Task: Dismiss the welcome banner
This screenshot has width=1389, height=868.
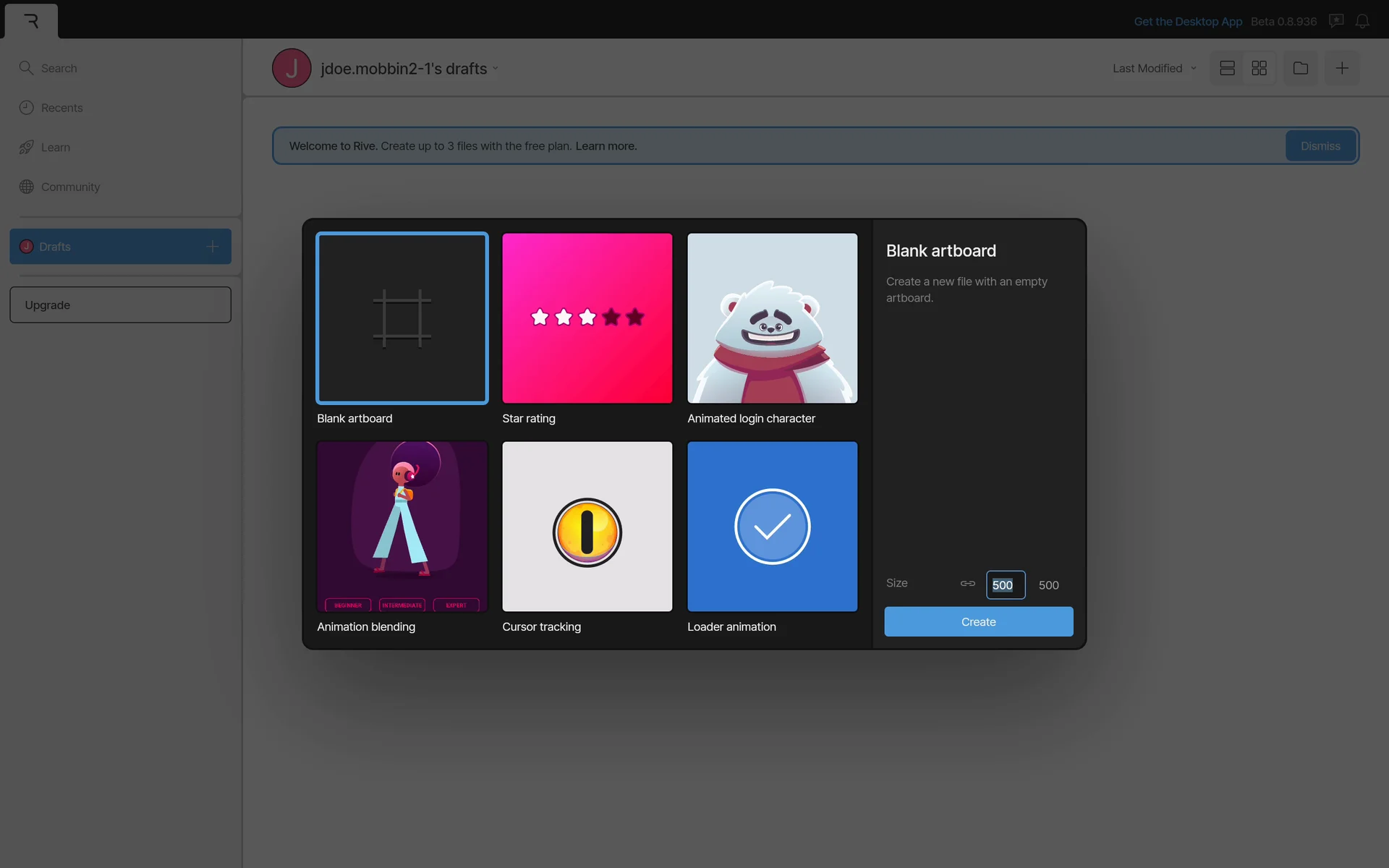Action: 1320,146
